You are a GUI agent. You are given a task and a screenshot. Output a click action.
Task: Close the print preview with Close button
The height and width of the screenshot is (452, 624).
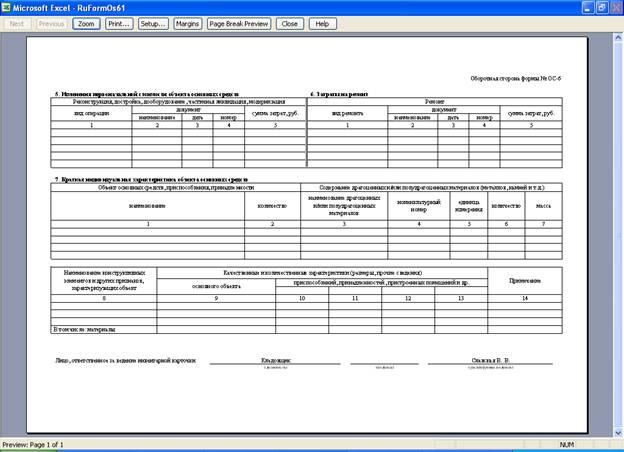pyautogui.click(x=289, y=23)
